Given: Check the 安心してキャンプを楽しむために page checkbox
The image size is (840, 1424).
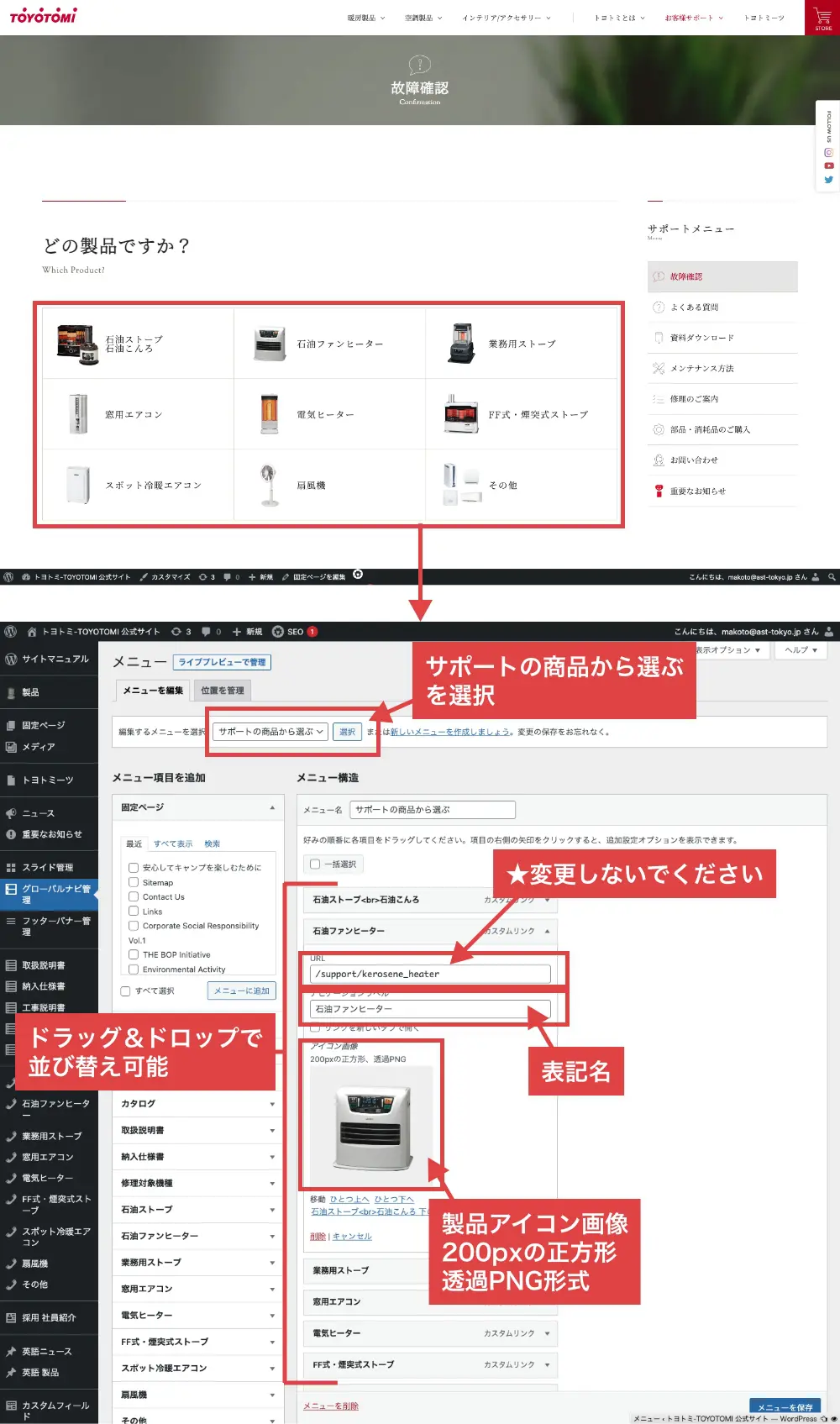Looking at the screenshot, I should pyautogui.click(x=134, y=867).
